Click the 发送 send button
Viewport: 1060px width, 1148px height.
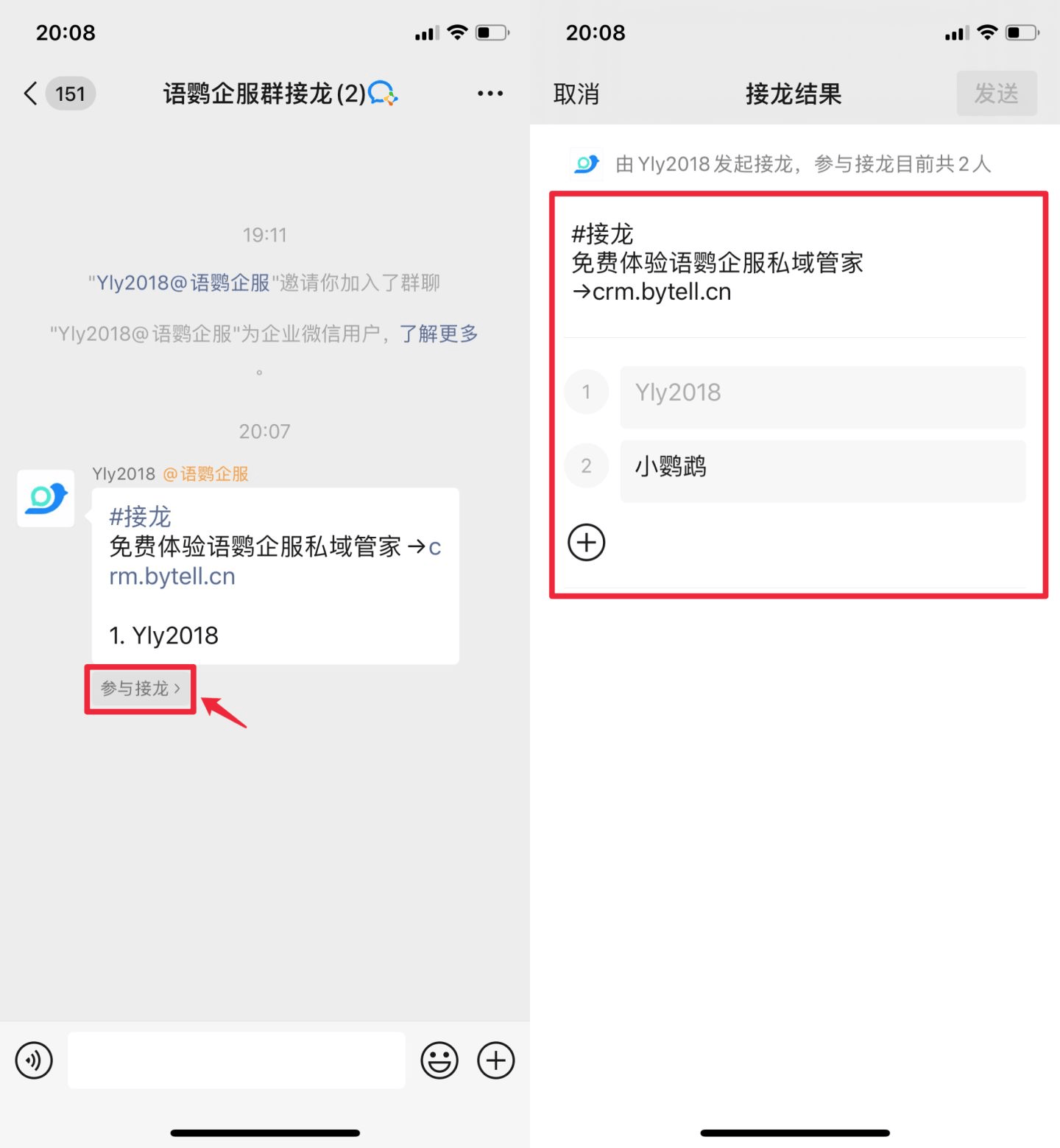click(x=997, y=94)
